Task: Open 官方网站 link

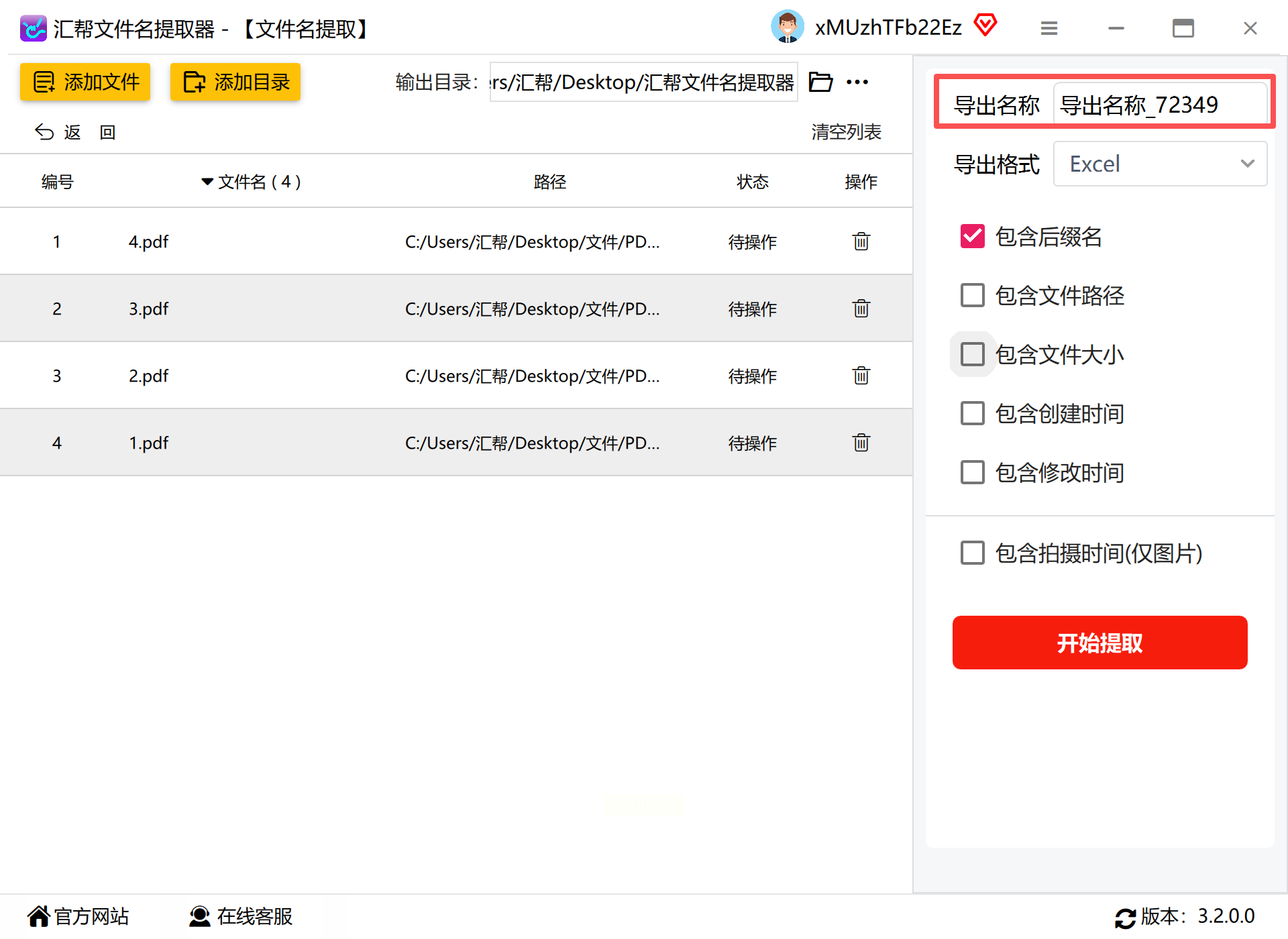Action: click(78, 916)
